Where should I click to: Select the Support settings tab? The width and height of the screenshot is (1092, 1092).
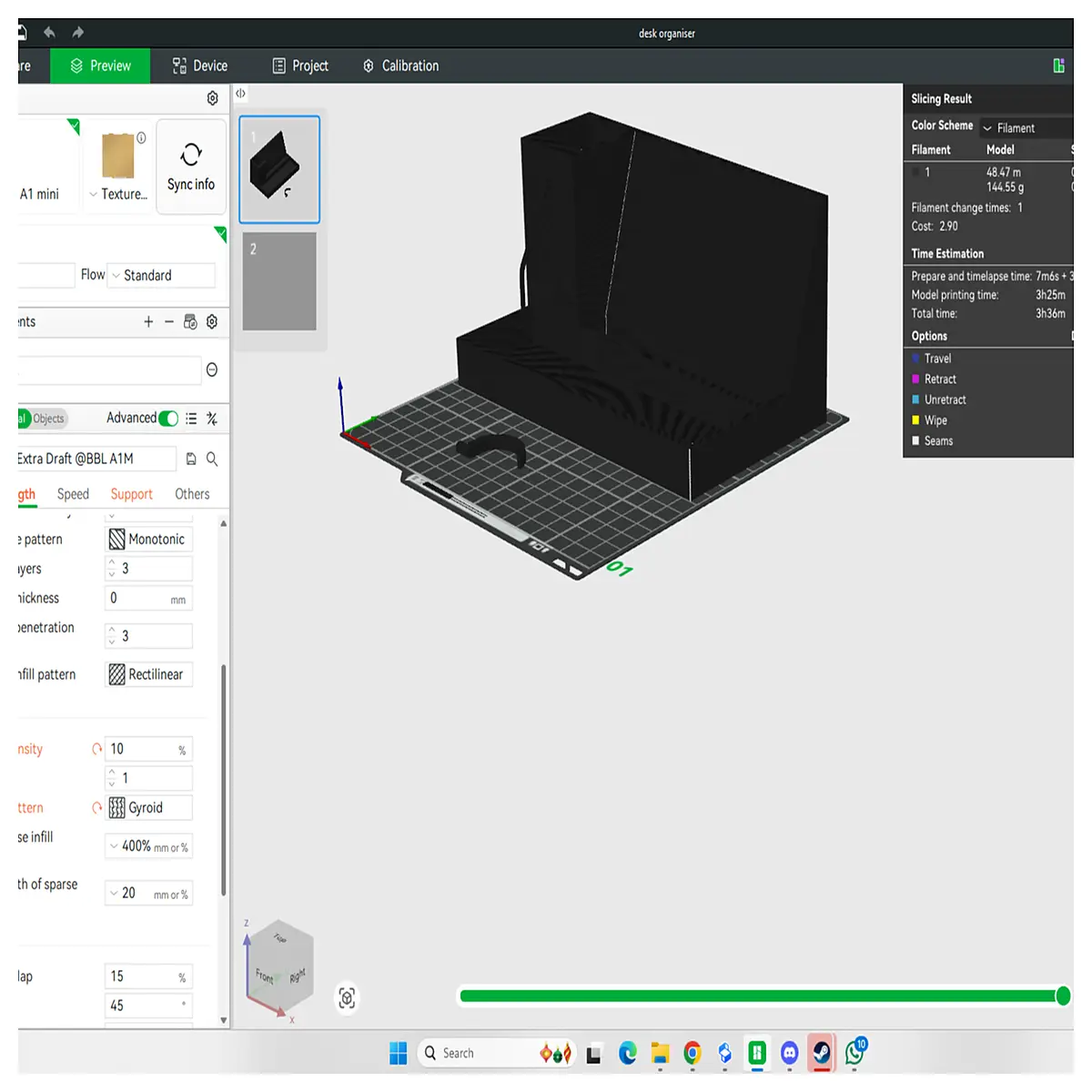pyautogui.click(x=132, y=494)
